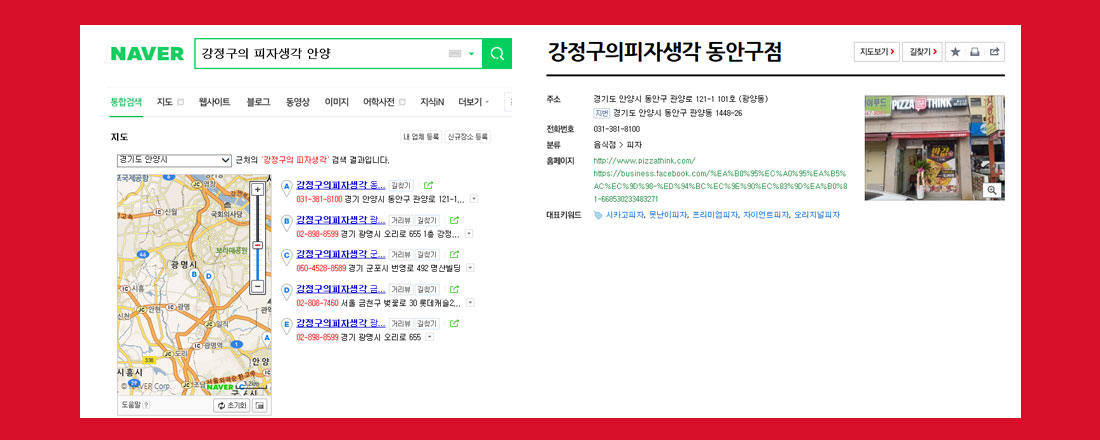Click 시카고피자 keyword link
This screenshot has width=1100, height=440.
coord(624,215)
